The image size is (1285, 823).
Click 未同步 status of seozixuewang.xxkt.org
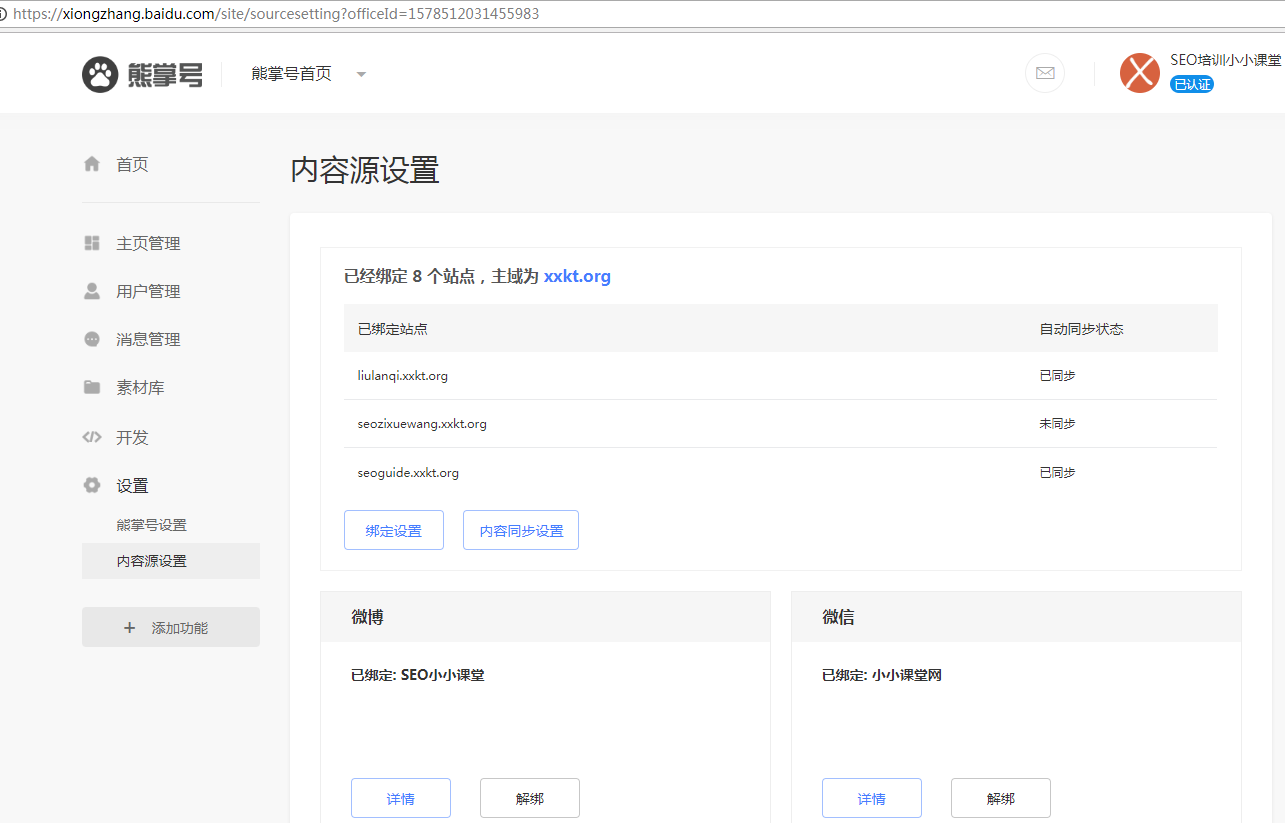pyautogui.click(x=1057, y=424)
